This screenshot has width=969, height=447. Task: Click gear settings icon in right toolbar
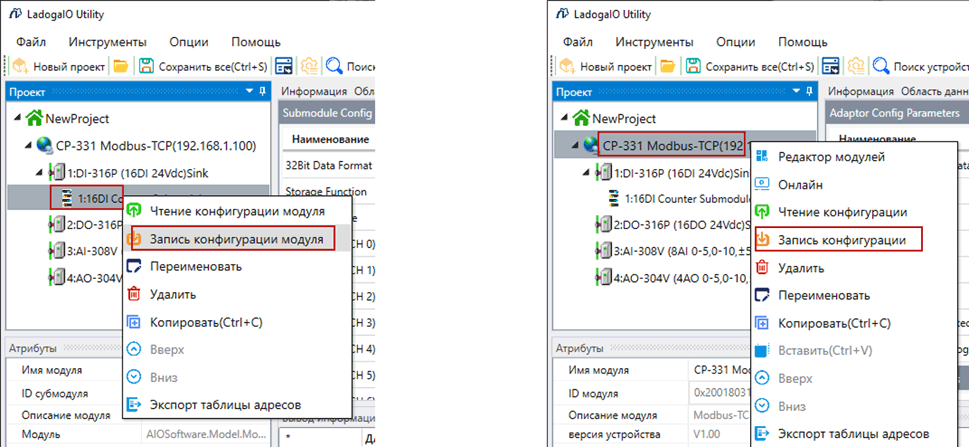[x=856, y=66]
